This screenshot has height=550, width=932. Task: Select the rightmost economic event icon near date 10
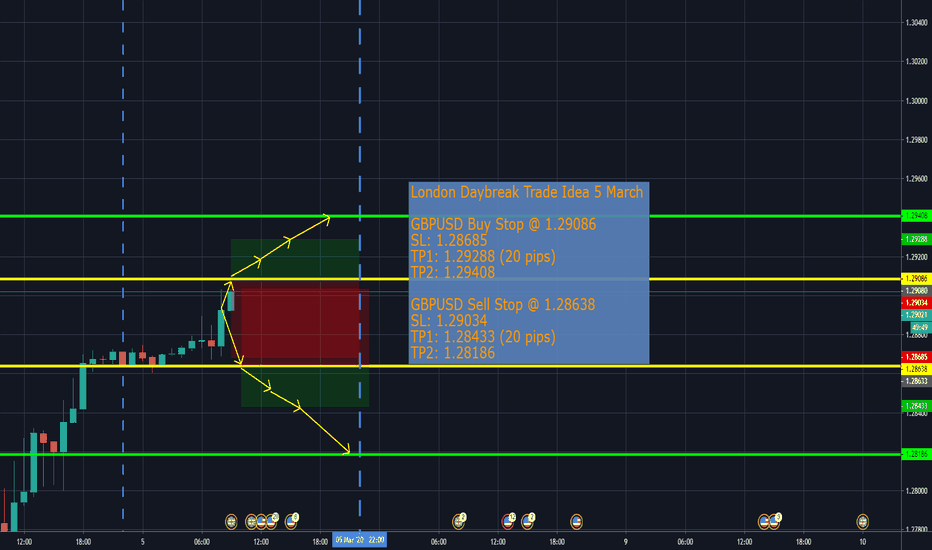pyautogui.click(x=863, y=520)
